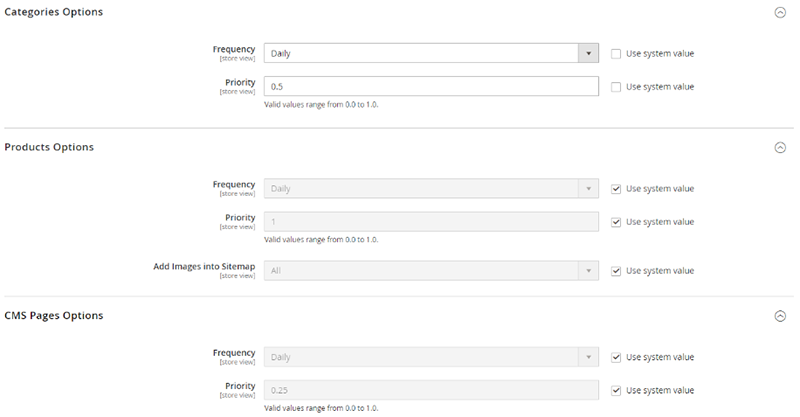
Task: Open CMS Pages Options Frequency dropdown
Action: [x=431, y=357]
